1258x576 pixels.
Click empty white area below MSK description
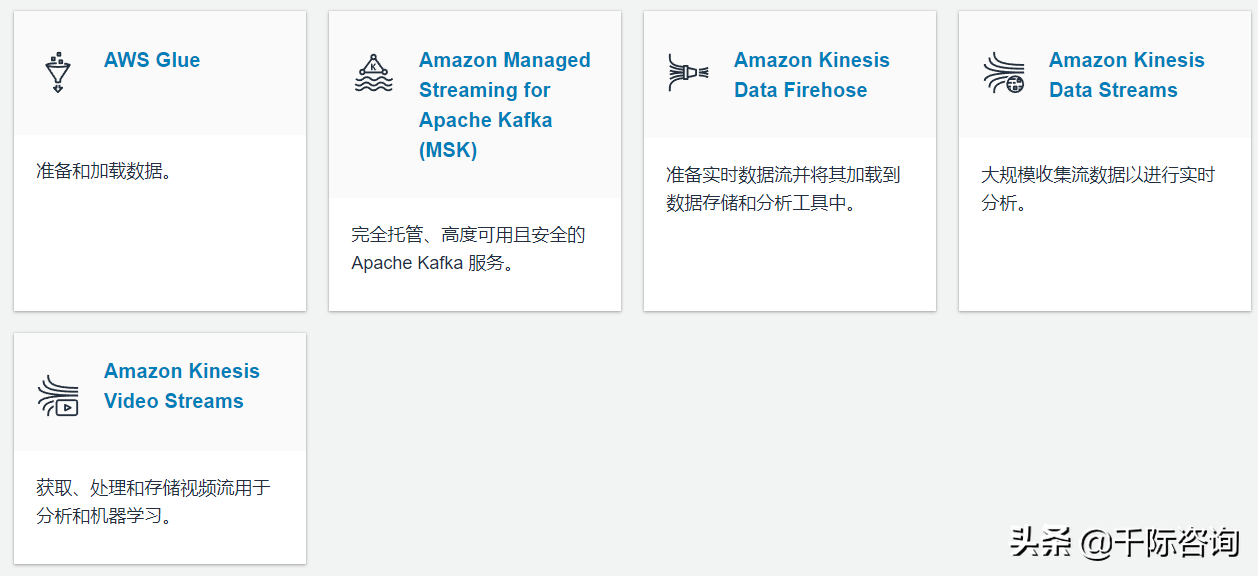475,294
